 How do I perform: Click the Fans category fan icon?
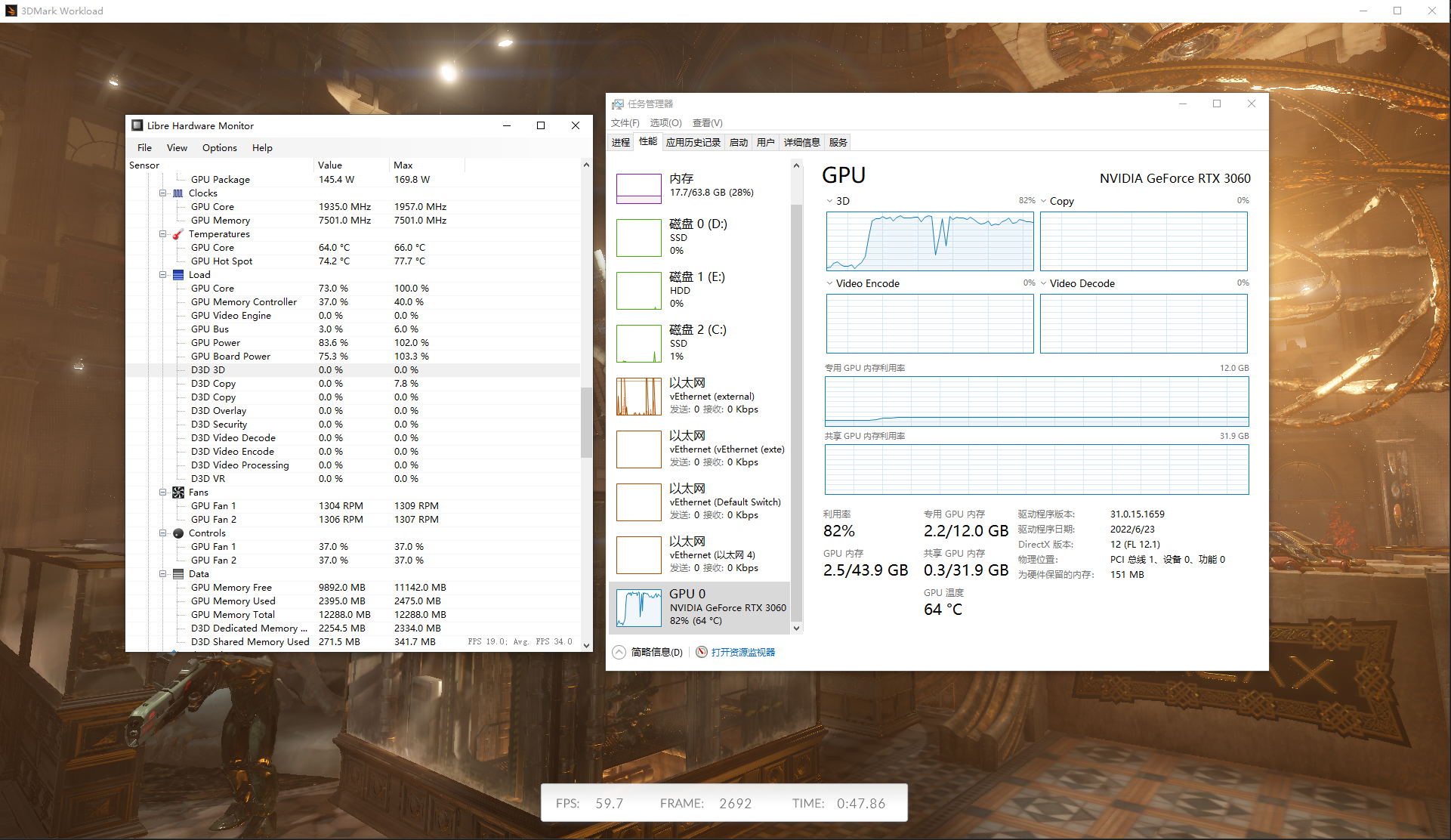tap(178, 493)
